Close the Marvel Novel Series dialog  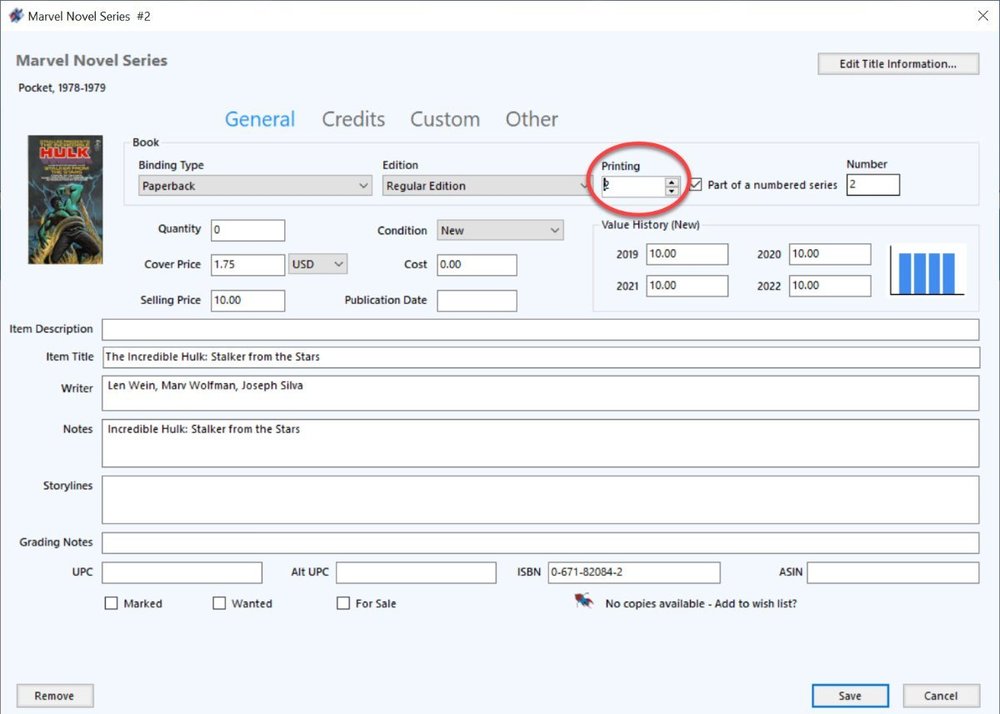(983, 16)
